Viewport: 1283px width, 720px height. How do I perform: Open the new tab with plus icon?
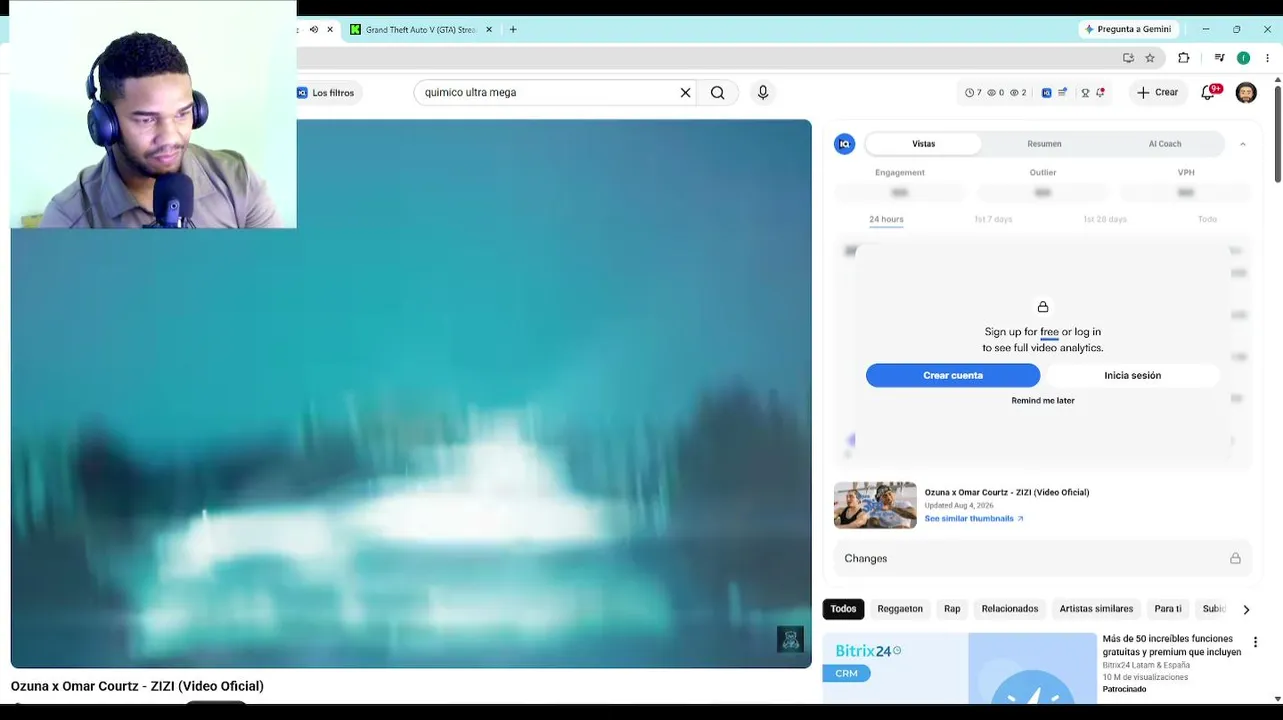point(513,30)
